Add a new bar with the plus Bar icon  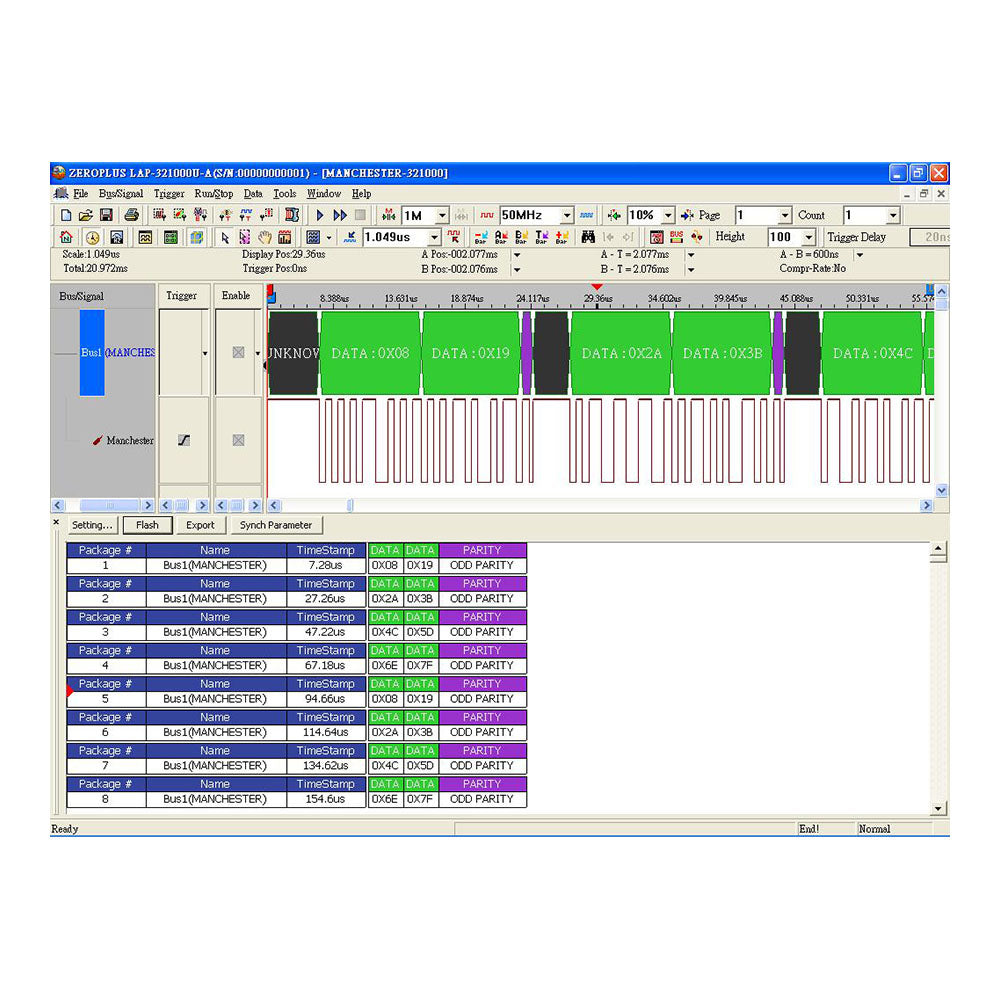coord(562,237)
